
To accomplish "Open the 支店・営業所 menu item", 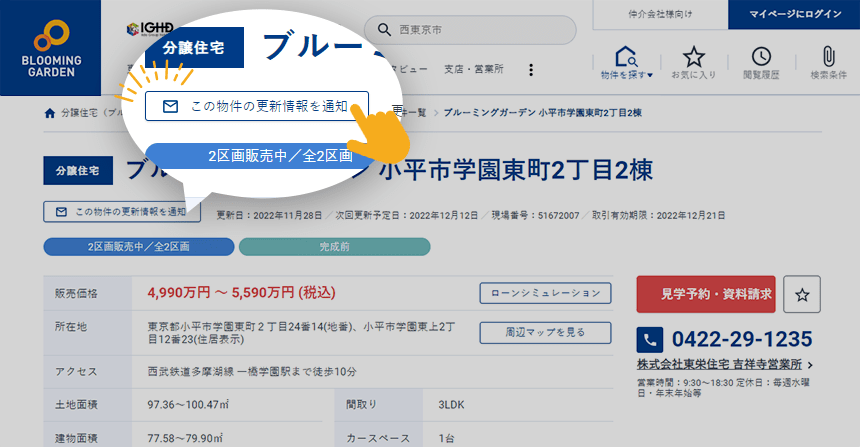I will coord(474,70).
